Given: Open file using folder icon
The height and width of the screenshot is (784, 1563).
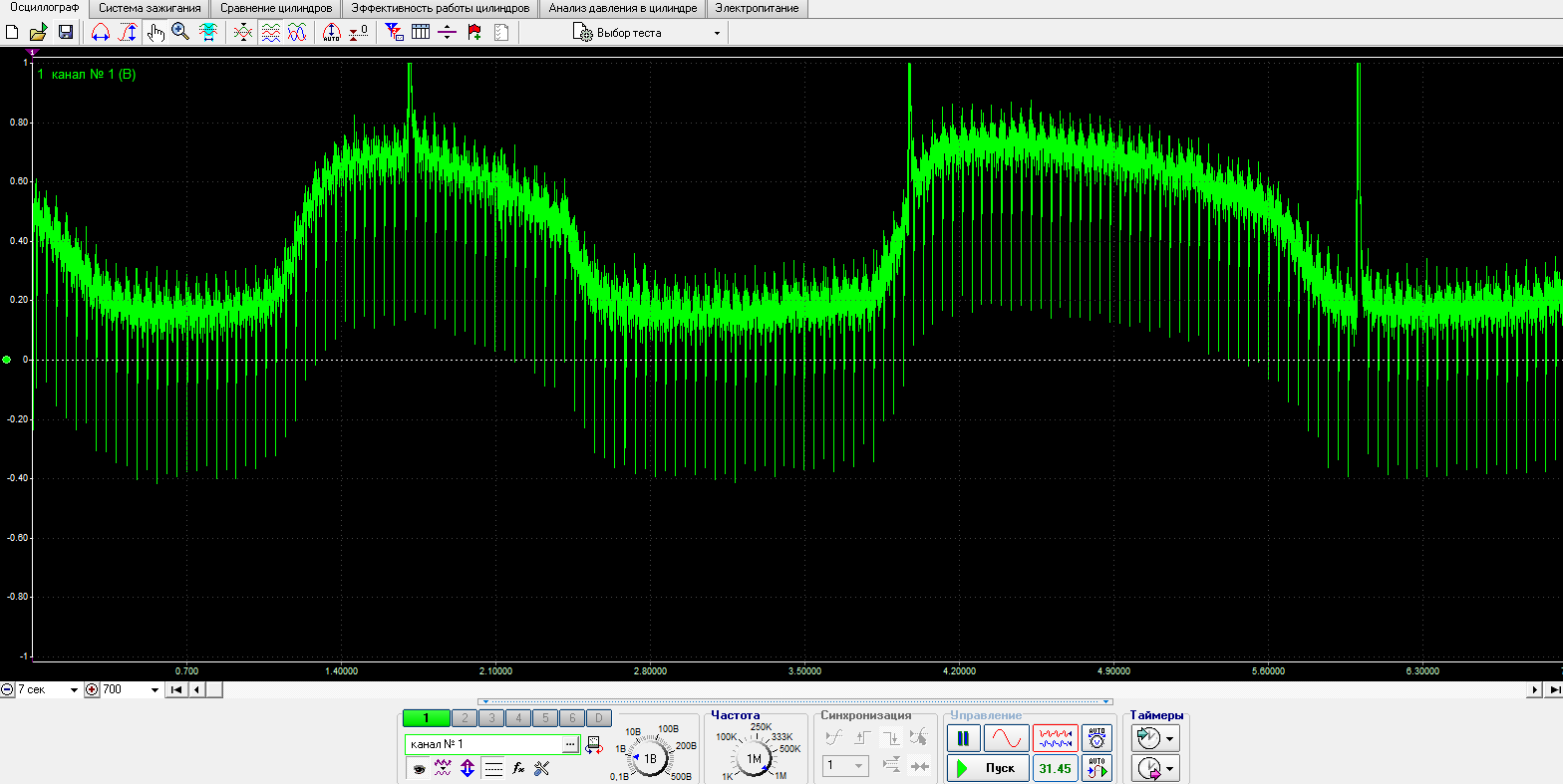Looking at the screenshot, I should pos(39,32).
